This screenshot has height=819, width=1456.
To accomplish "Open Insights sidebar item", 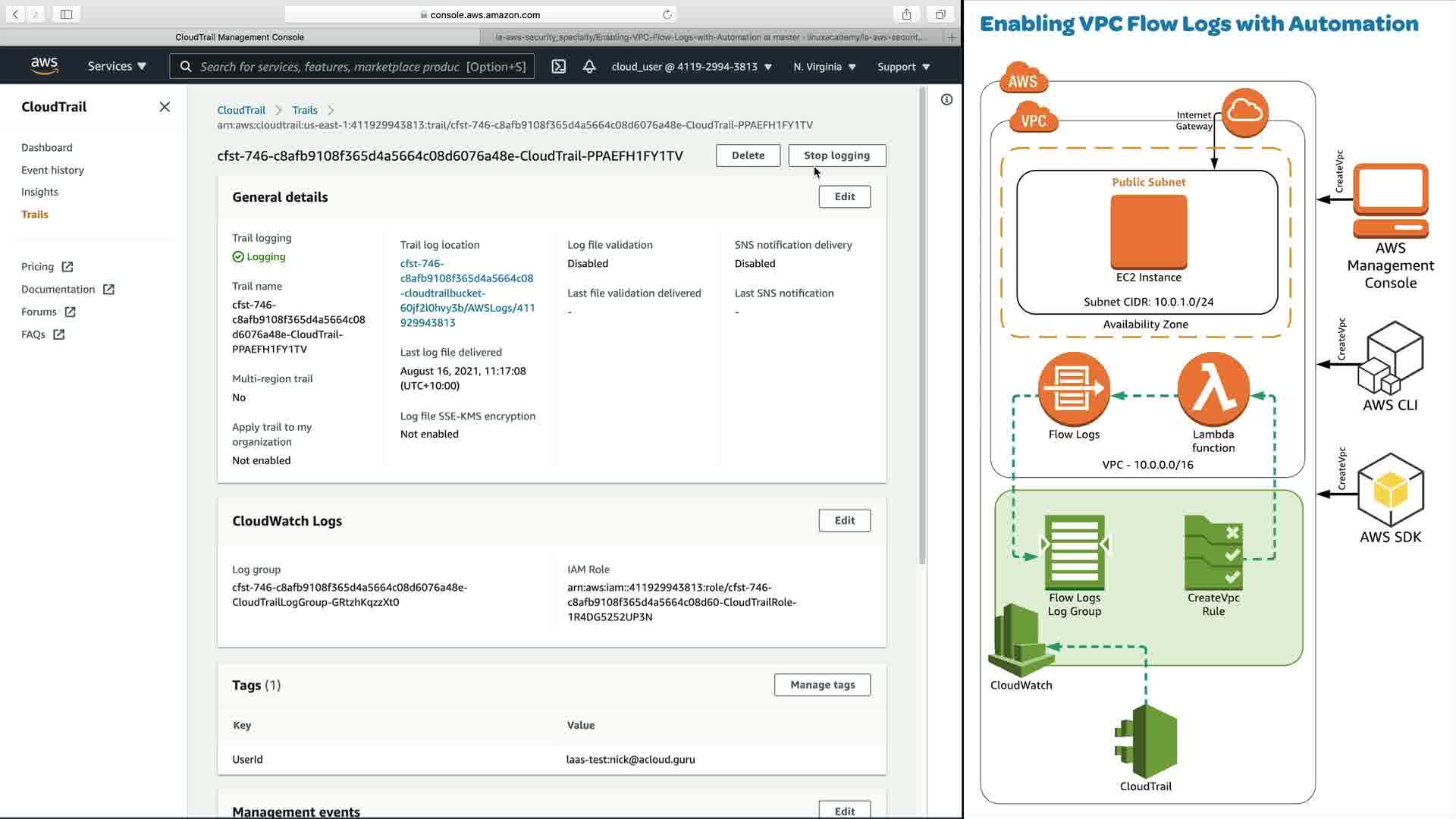I will pyautogui.click(x=39, y=192).
